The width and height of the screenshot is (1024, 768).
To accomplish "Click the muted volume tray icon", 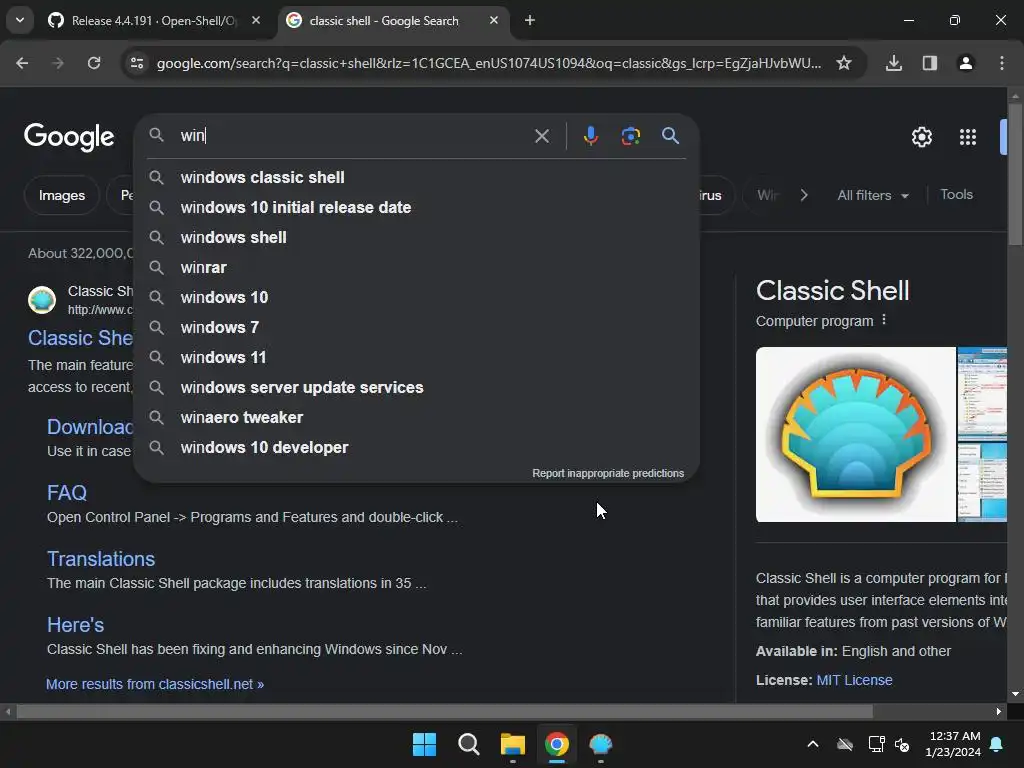I will click(x=903, y=744).
